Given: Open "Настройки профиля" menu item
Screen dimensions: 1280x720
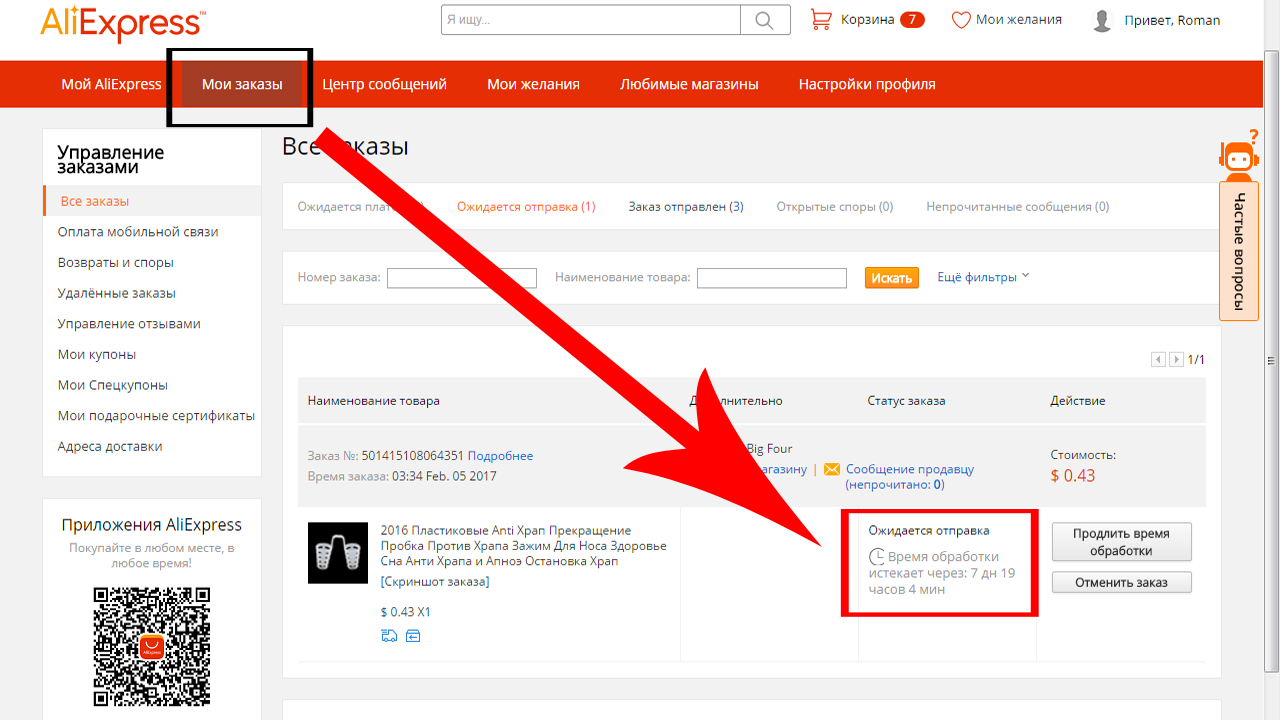Looking at the screenshot, I should 867,84.
